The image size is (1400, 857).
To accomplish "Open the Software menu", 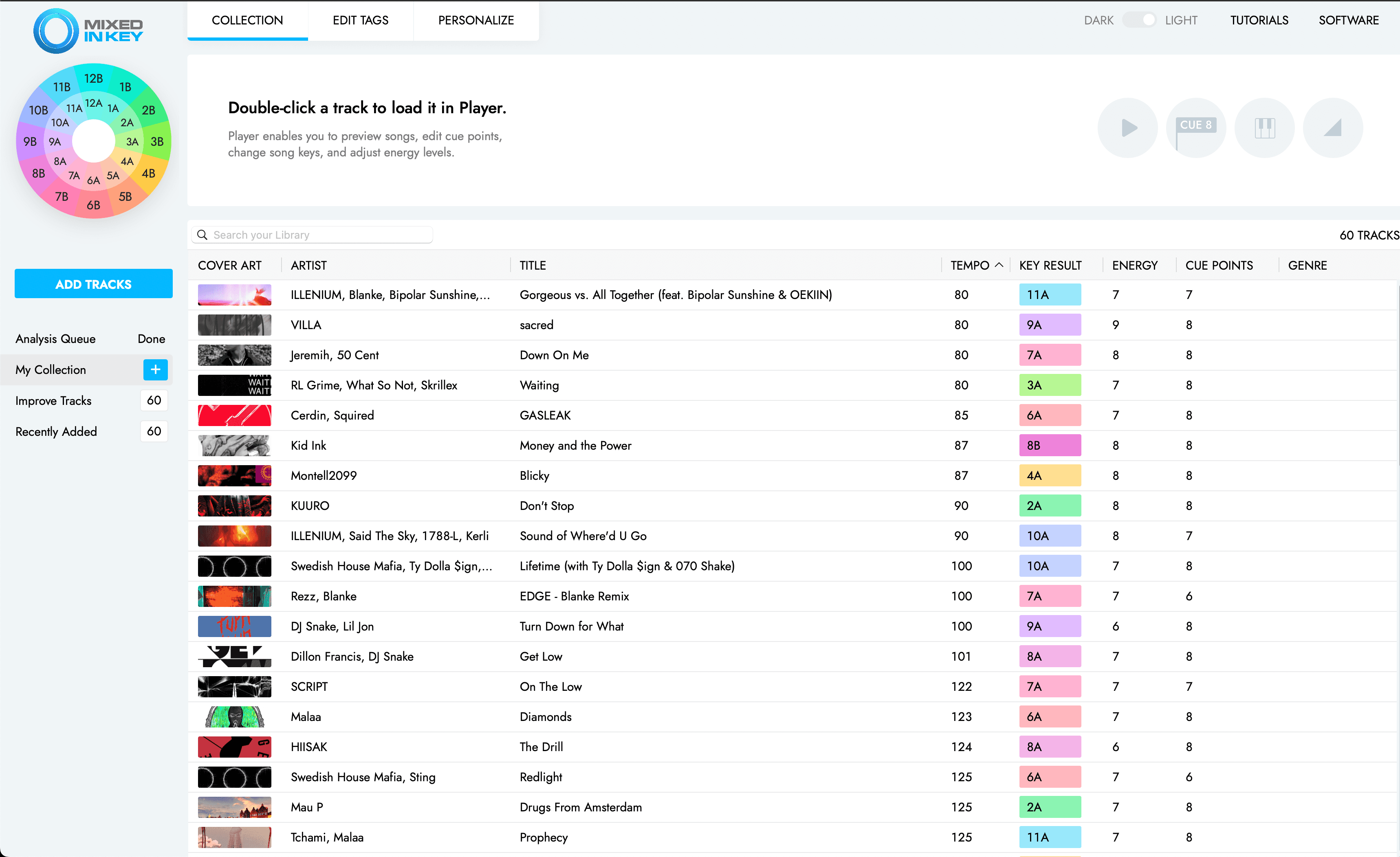I will [1348, 20].
